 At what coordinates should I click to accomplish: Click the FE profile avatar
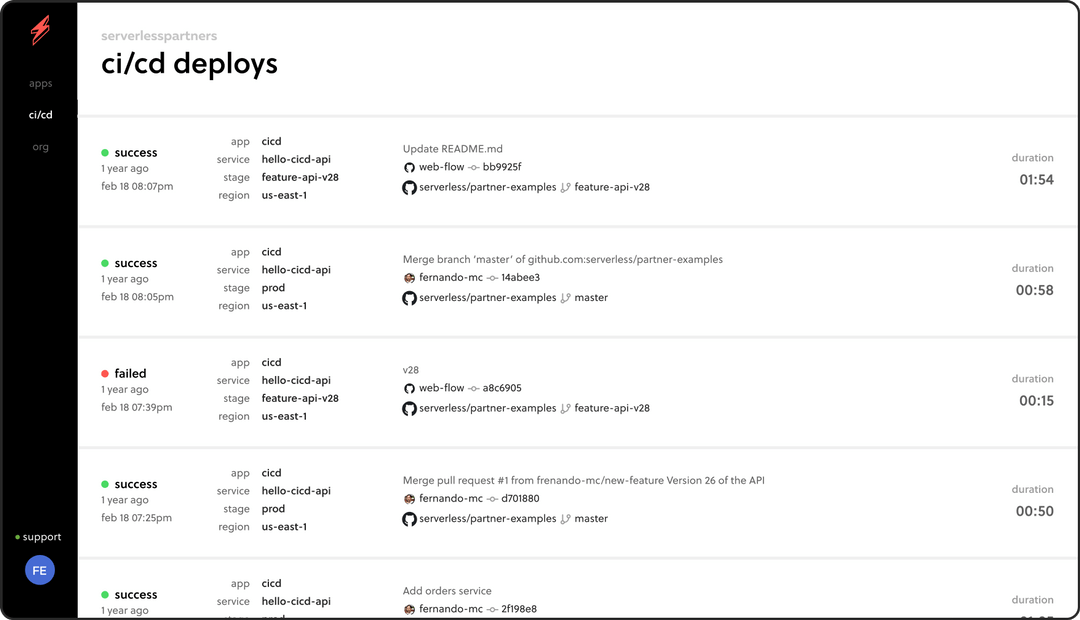[39, 570]
